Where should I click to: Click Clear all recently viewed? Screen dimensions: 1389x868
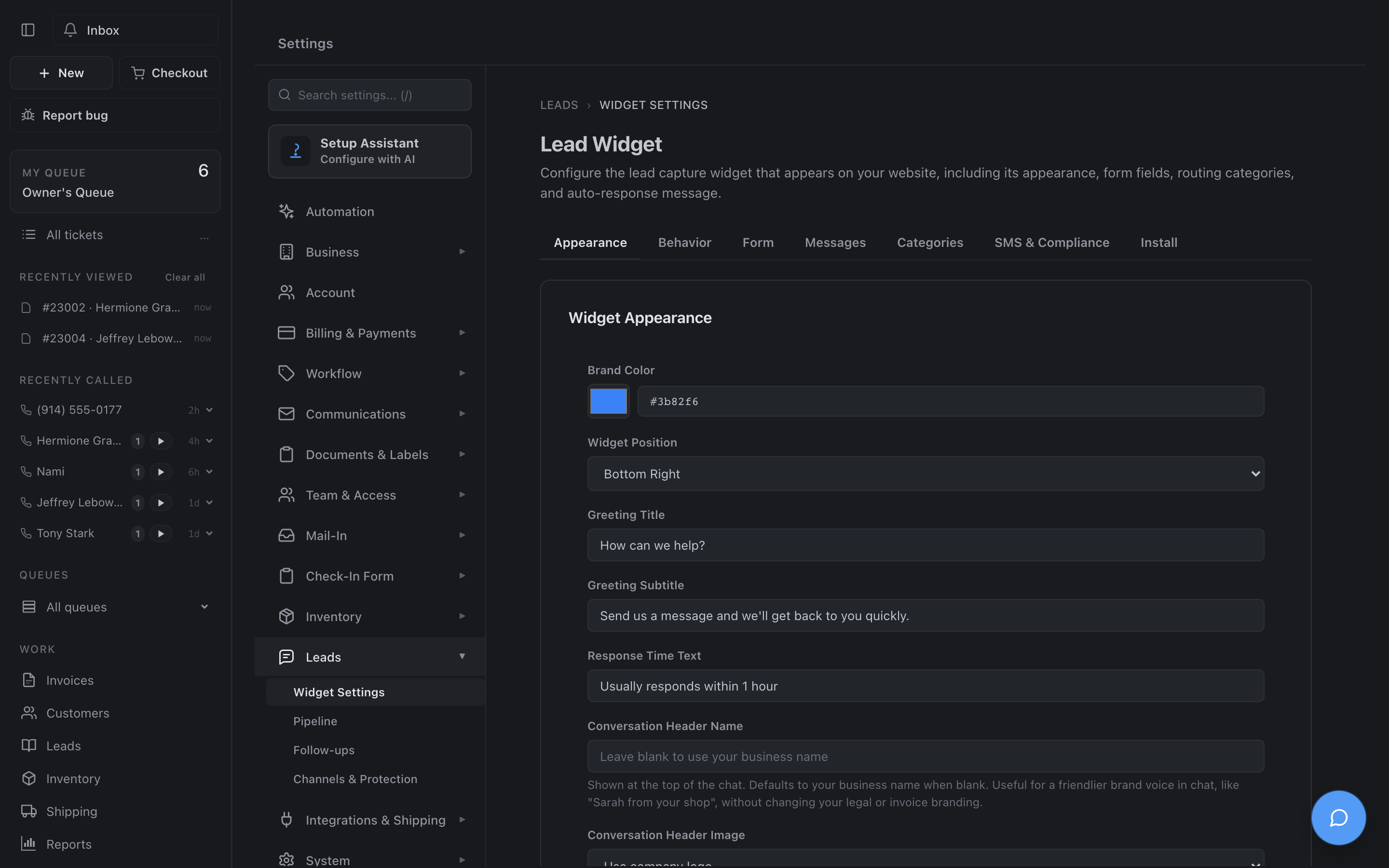tap(185, 277)
